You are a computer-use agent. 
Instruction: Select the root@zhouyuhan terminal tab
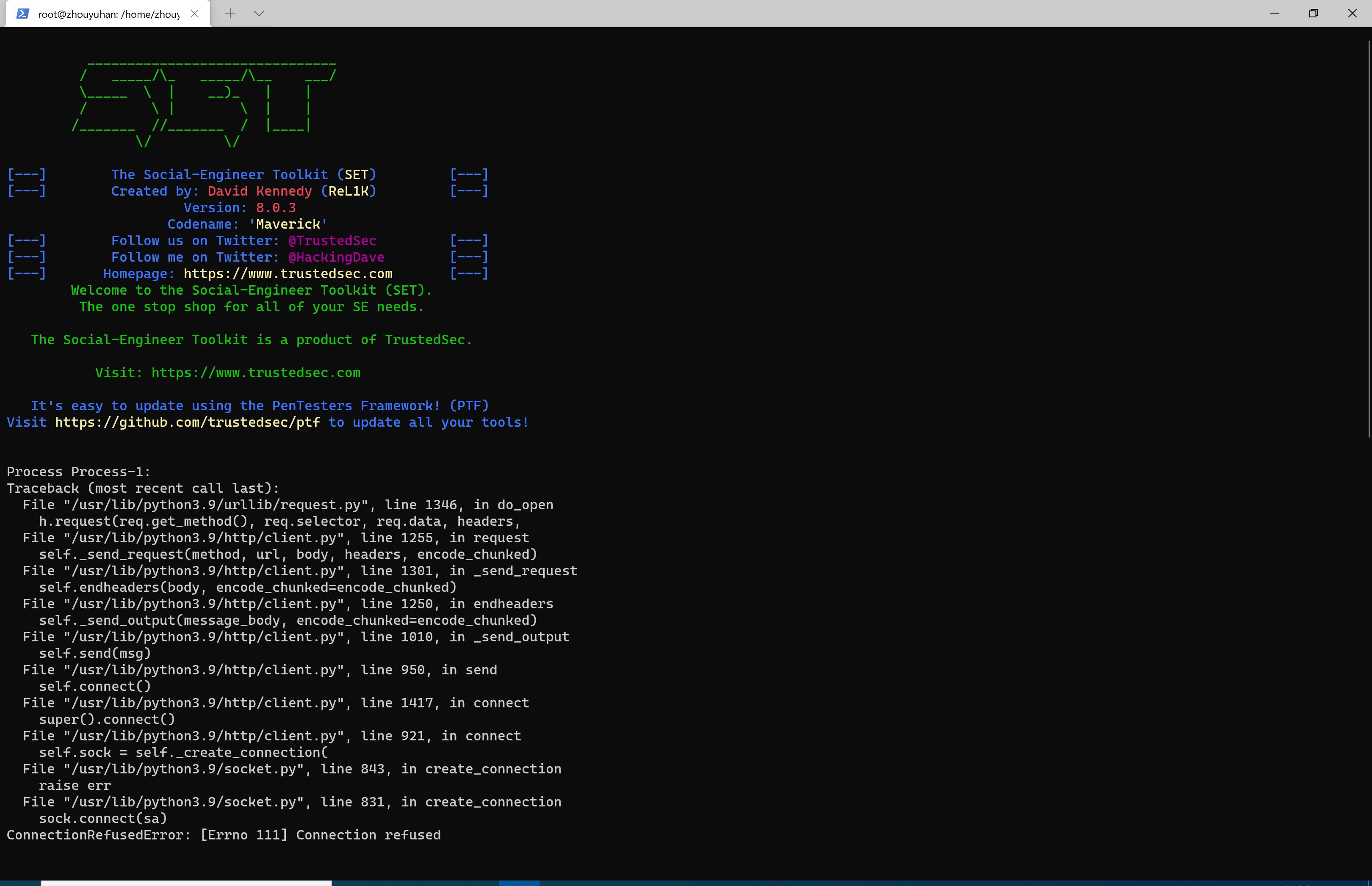pyautogui.click(x=108, y=14)
